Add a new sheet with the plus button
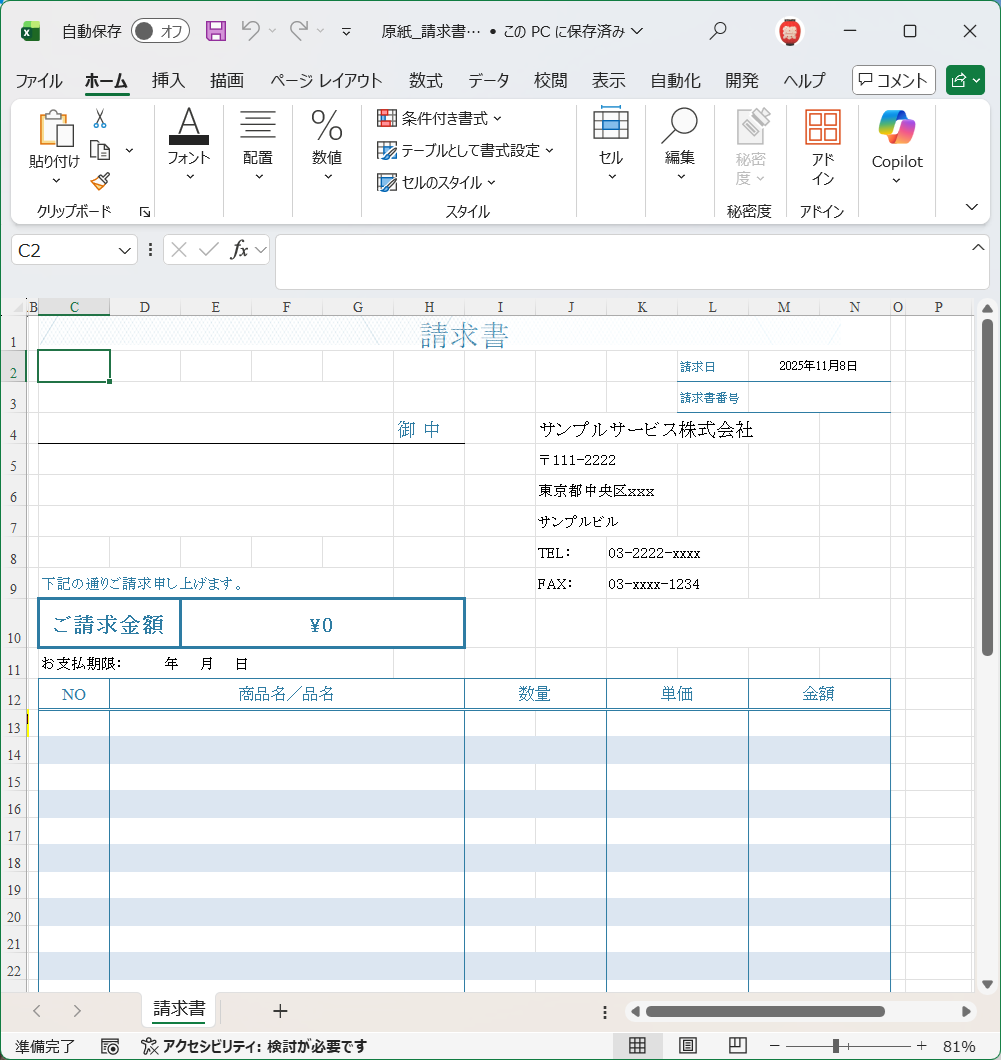The image size is (1001, 1060). (281, 1011)
